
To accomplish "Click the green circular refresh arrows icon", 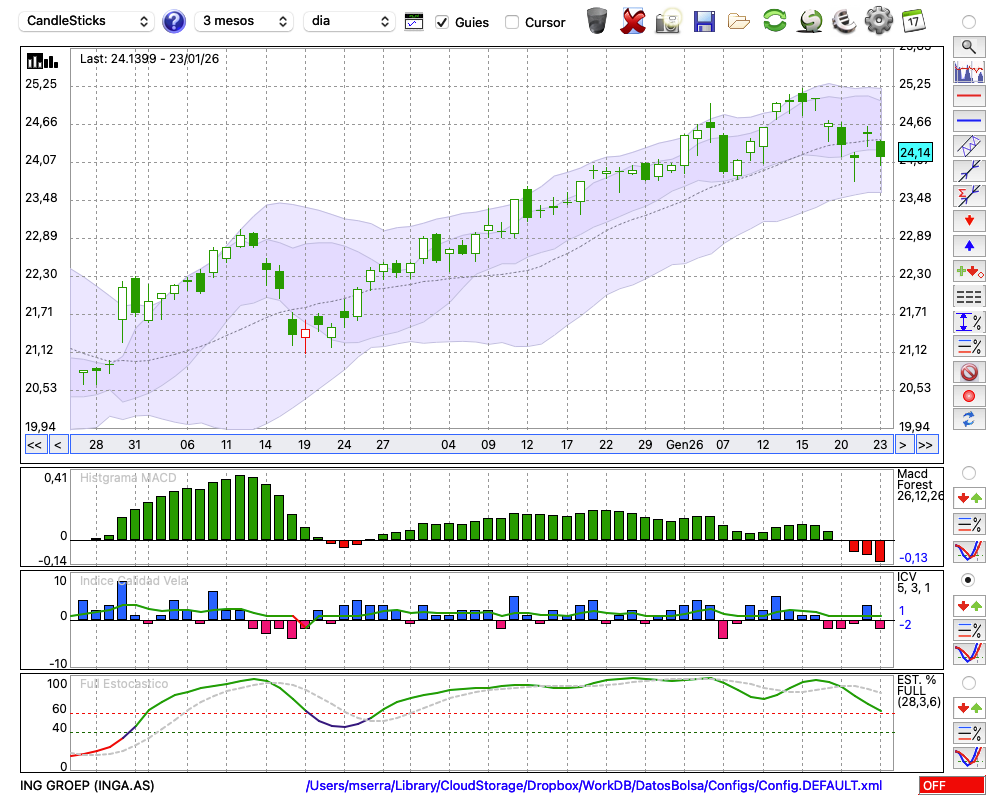I will (x=774, y=21).
